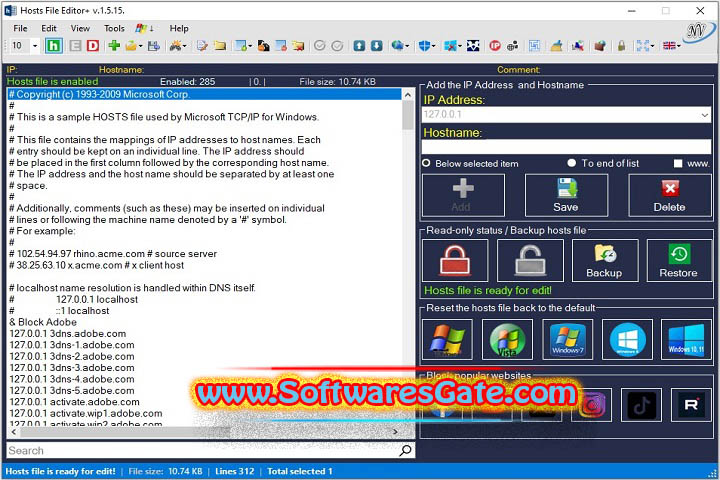Click the gray 'E' enable toolbar icon
The width and height of the screenshot is (720, 480).
coord(75,45)
